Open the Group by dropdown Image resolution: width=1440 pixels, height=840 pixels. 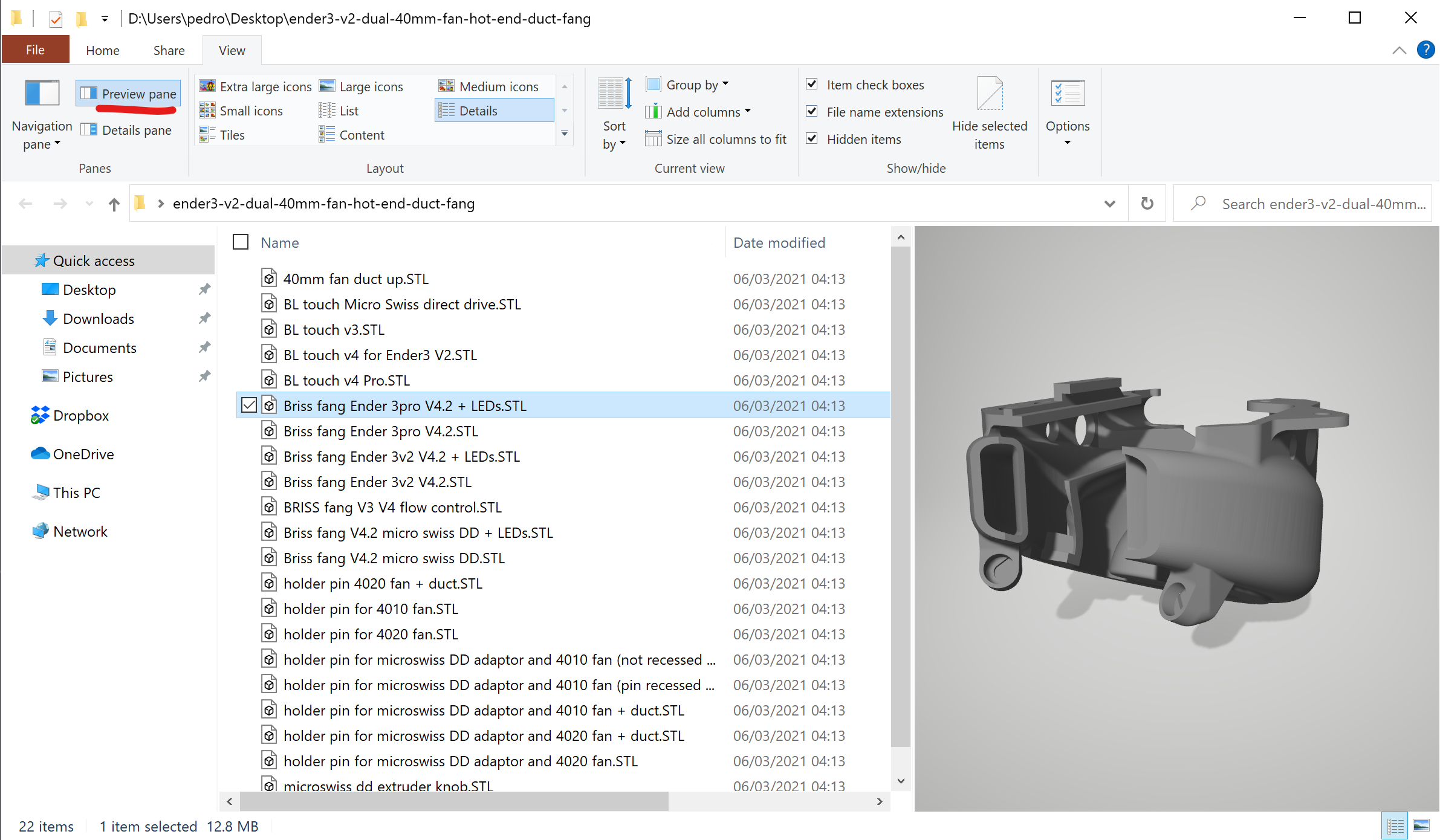click(x=687, y=85)
